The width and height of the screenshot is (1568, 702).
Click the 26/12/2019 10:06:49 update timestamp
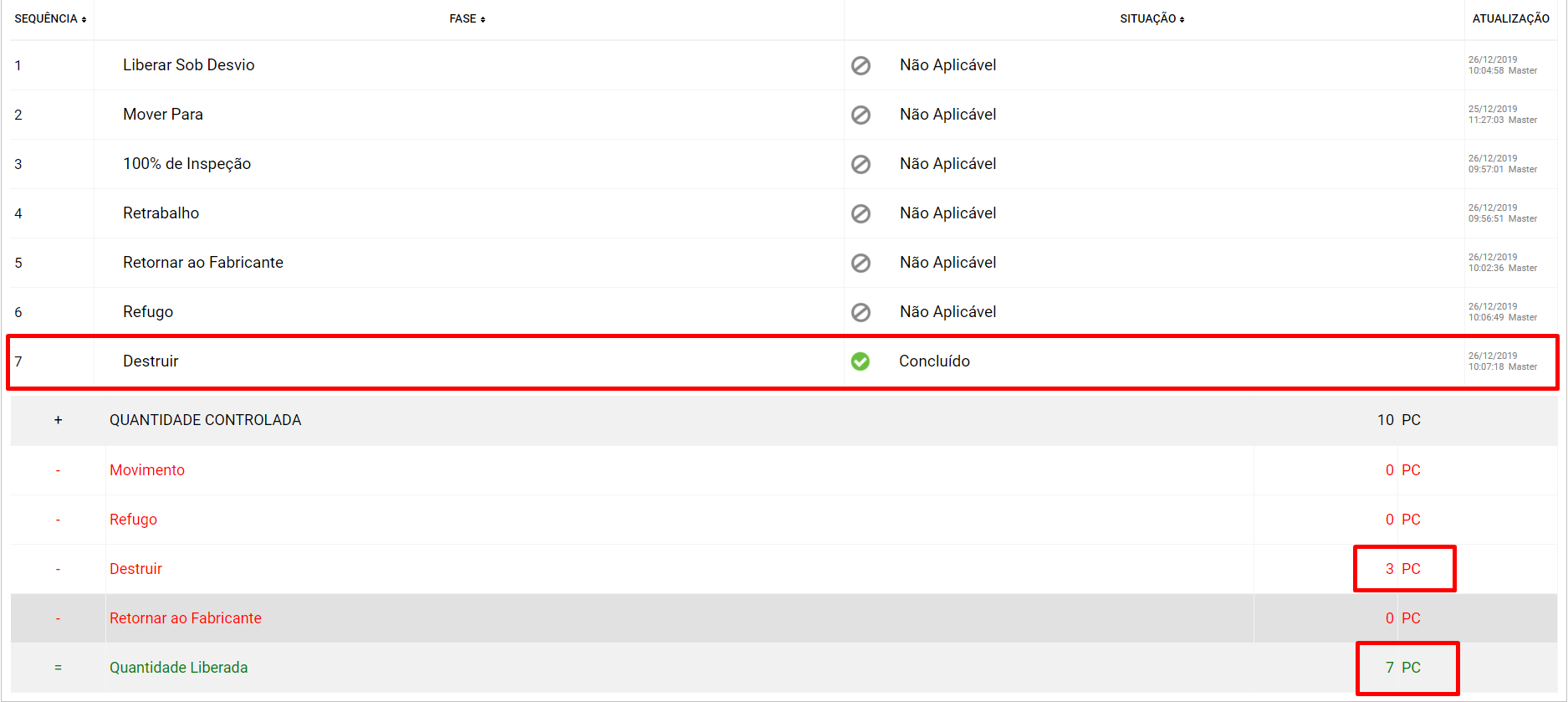click(1502, 312)
